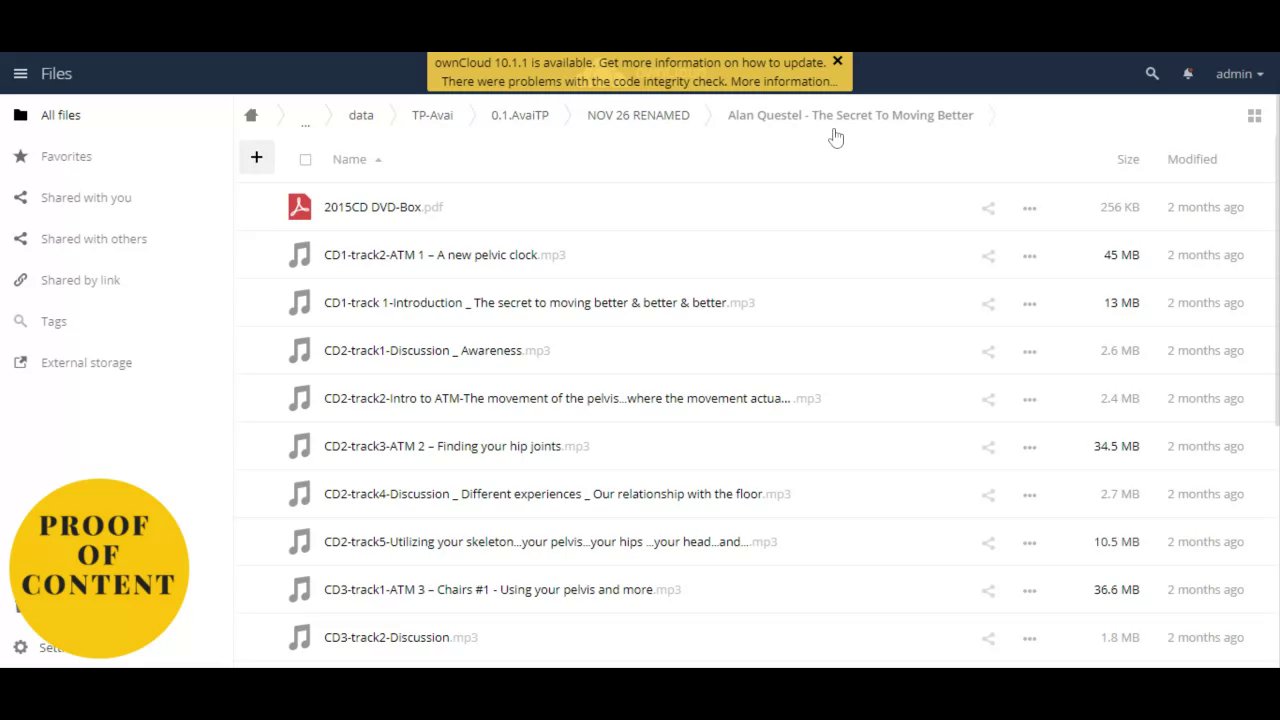Navigate to NOV 26 RENAMED breadcrumb
1280x720 pixels.
[x=638, y=115]
